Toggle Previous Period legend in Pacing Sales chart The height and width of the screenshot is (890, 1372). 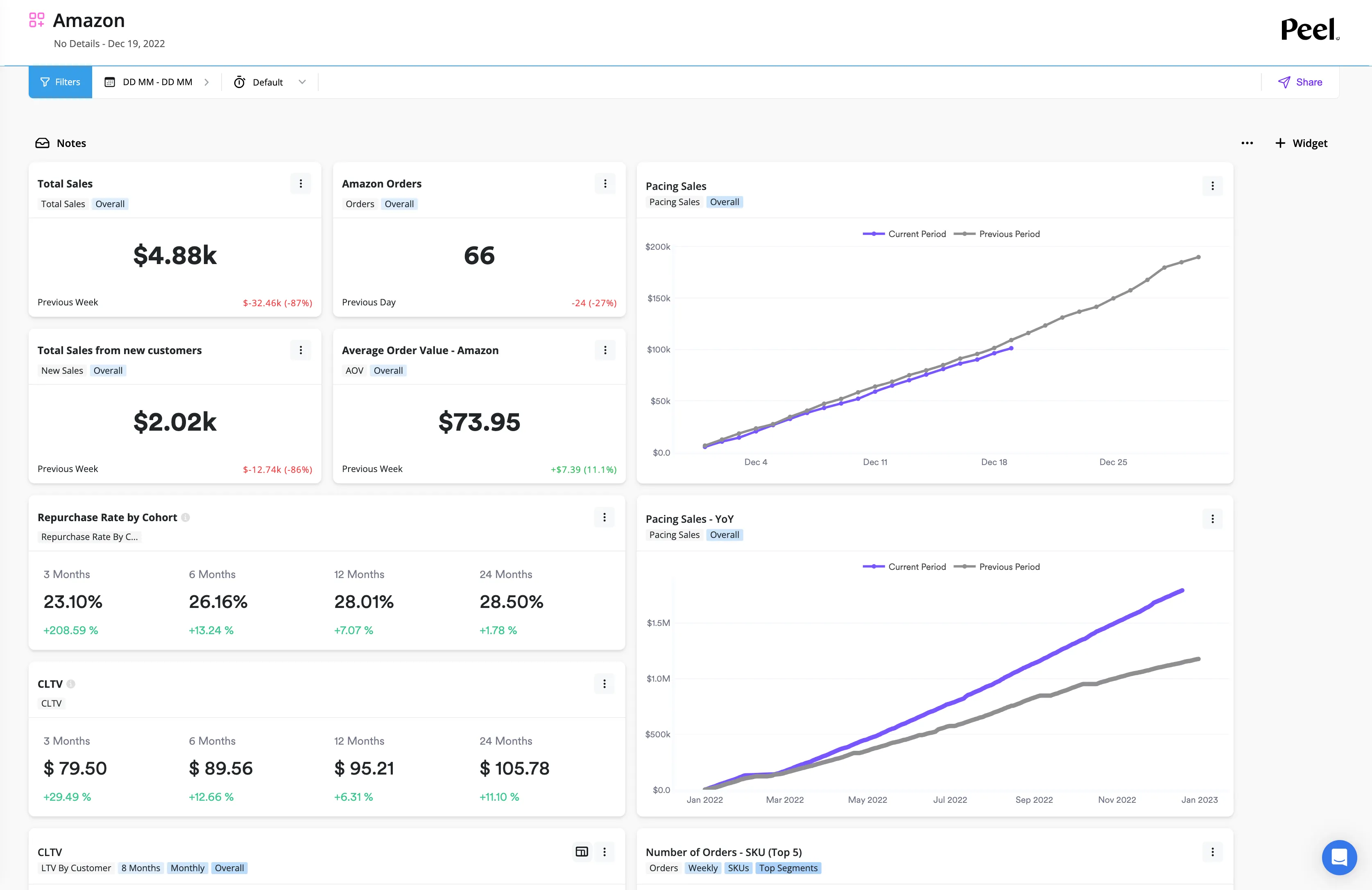[x=997, y=234]
